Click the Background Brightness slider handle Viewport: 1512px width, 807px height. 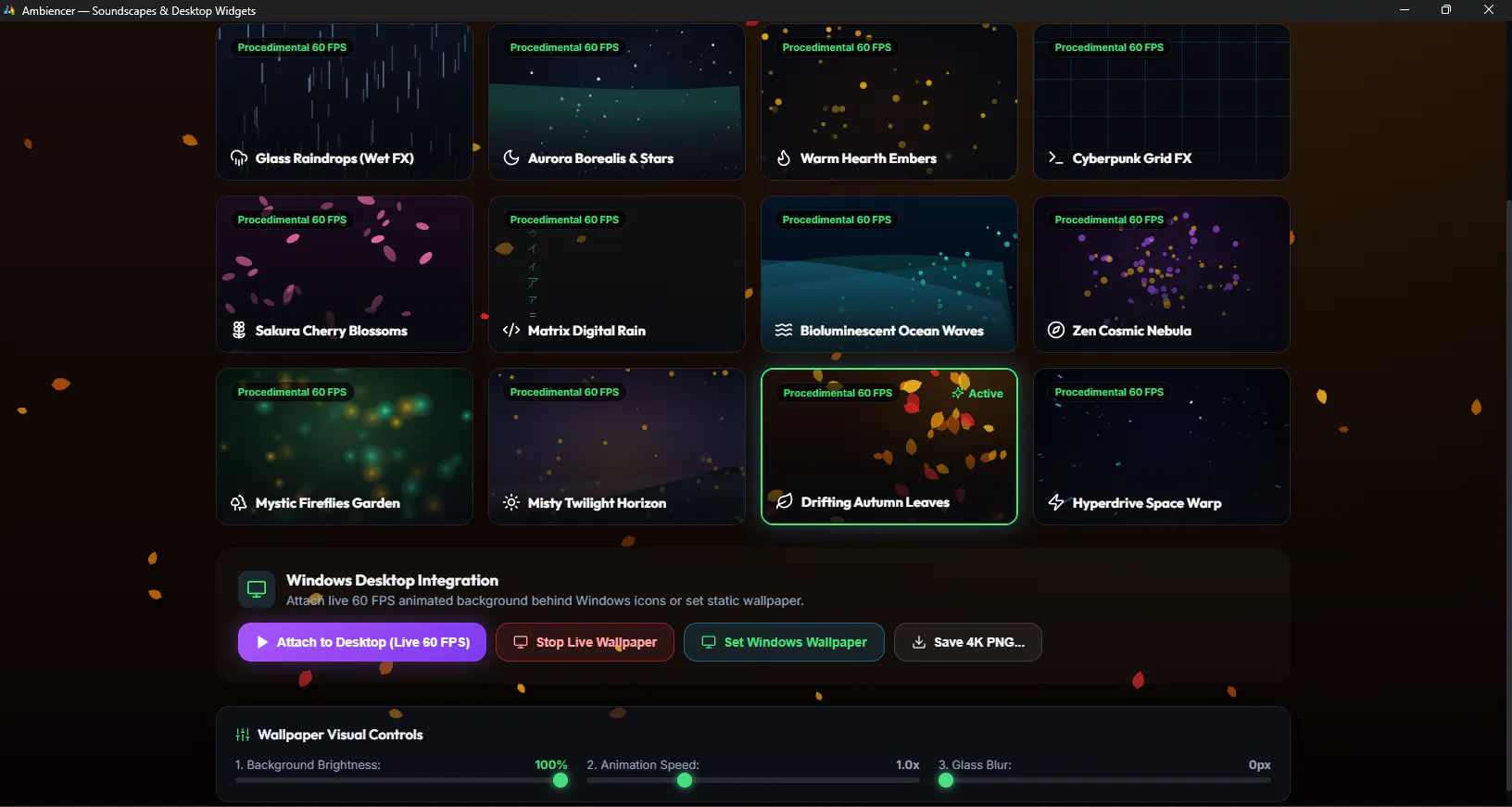tap(561, 780)
